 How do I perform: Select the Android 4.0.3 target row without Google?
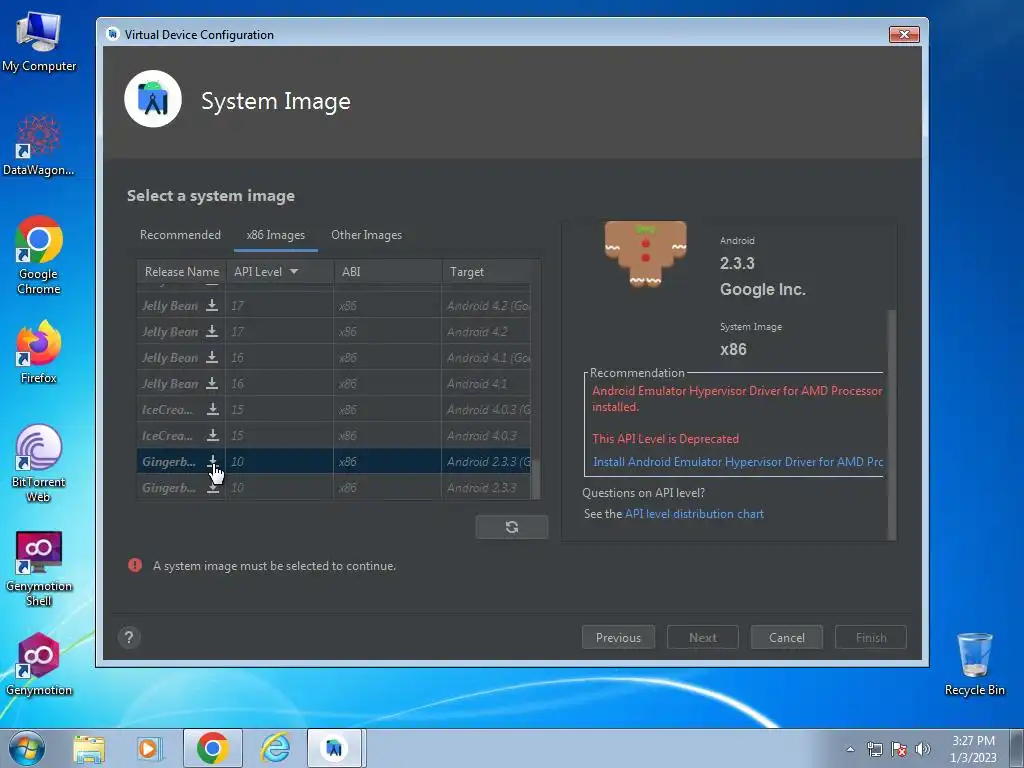(487, 436)
